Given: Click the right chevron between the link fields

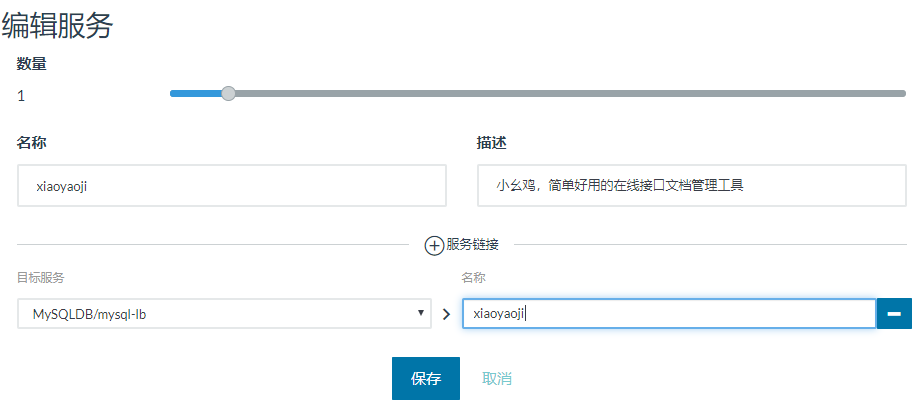Looking at the screenshot, I should coord(446,314).
